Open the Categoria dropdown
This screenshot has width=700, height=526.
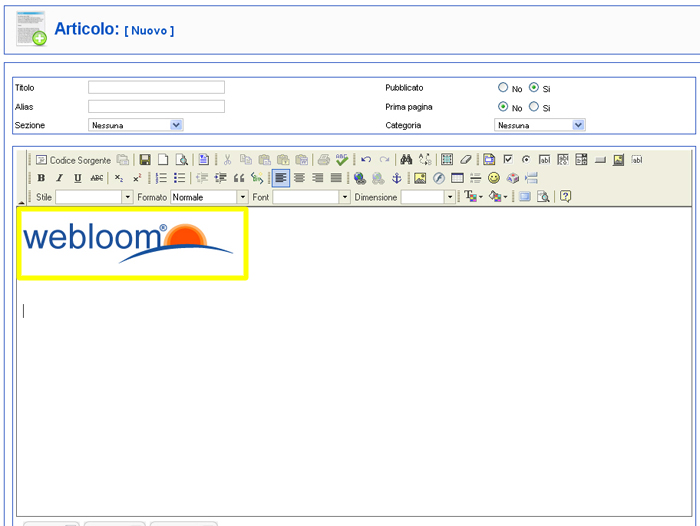click(x=540, y=125)
